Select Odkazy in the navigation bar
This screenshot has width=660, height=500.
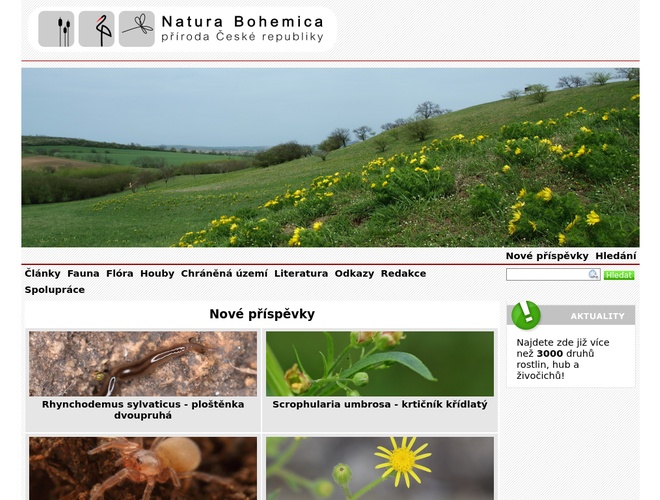pyautogui.click(x=354, y=273)
